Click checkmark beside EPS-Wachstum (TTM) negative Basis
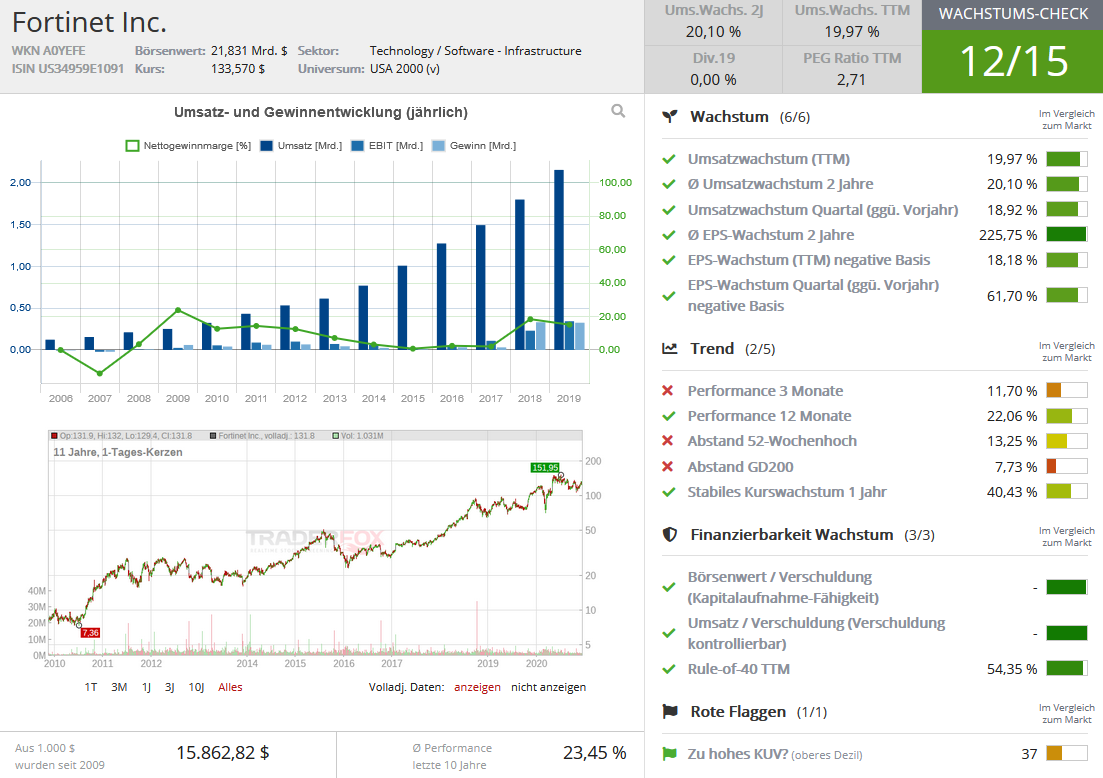The height and width of the screenshot is (778, 1103). 668,260
